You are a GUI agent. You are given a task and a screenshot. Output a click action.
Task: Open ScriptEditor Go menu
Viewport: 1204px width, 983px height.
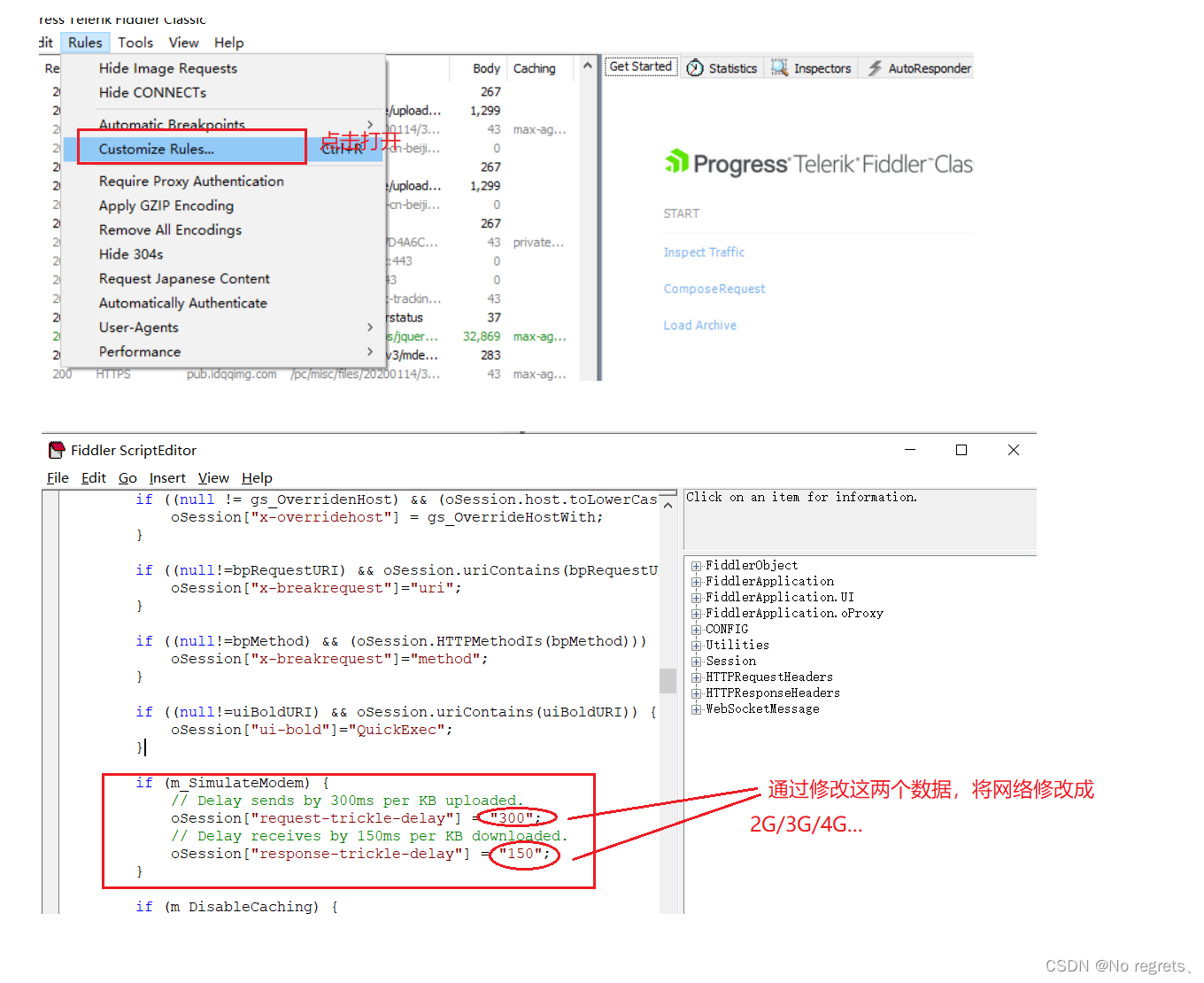click(x=127, y=478)
